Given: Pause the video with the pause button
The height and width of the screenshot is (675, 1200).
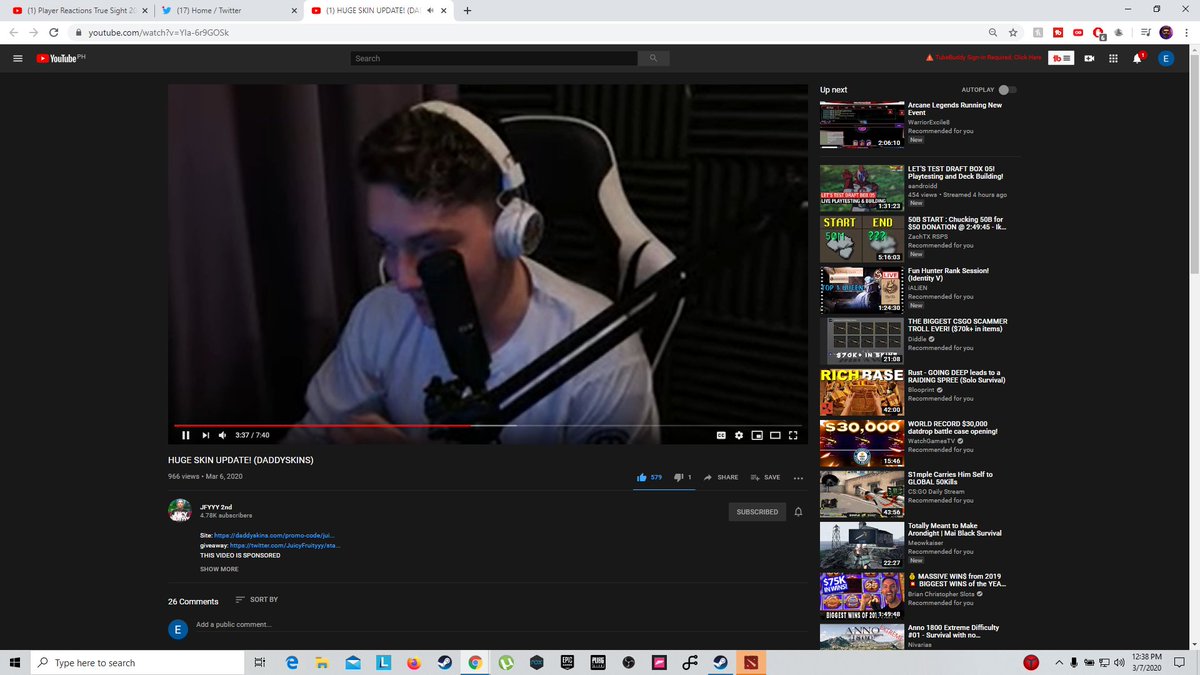Looking at the screenshot, I should (186, 435).
